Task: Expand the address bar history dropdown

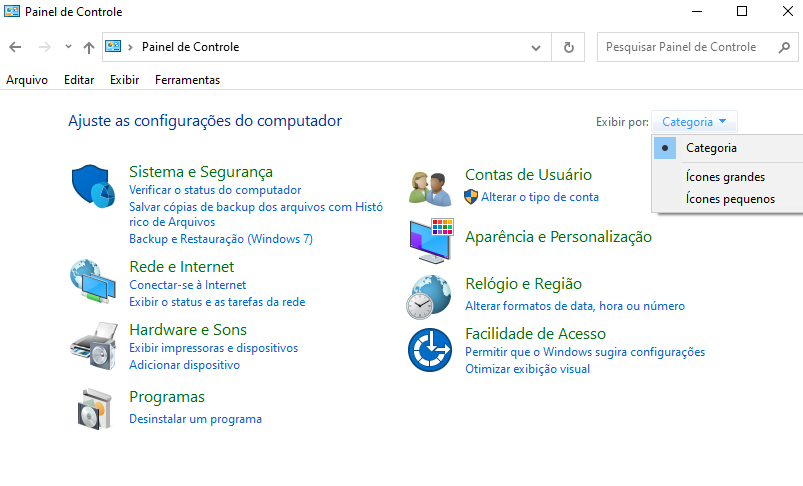Action: tap(536, 48)
